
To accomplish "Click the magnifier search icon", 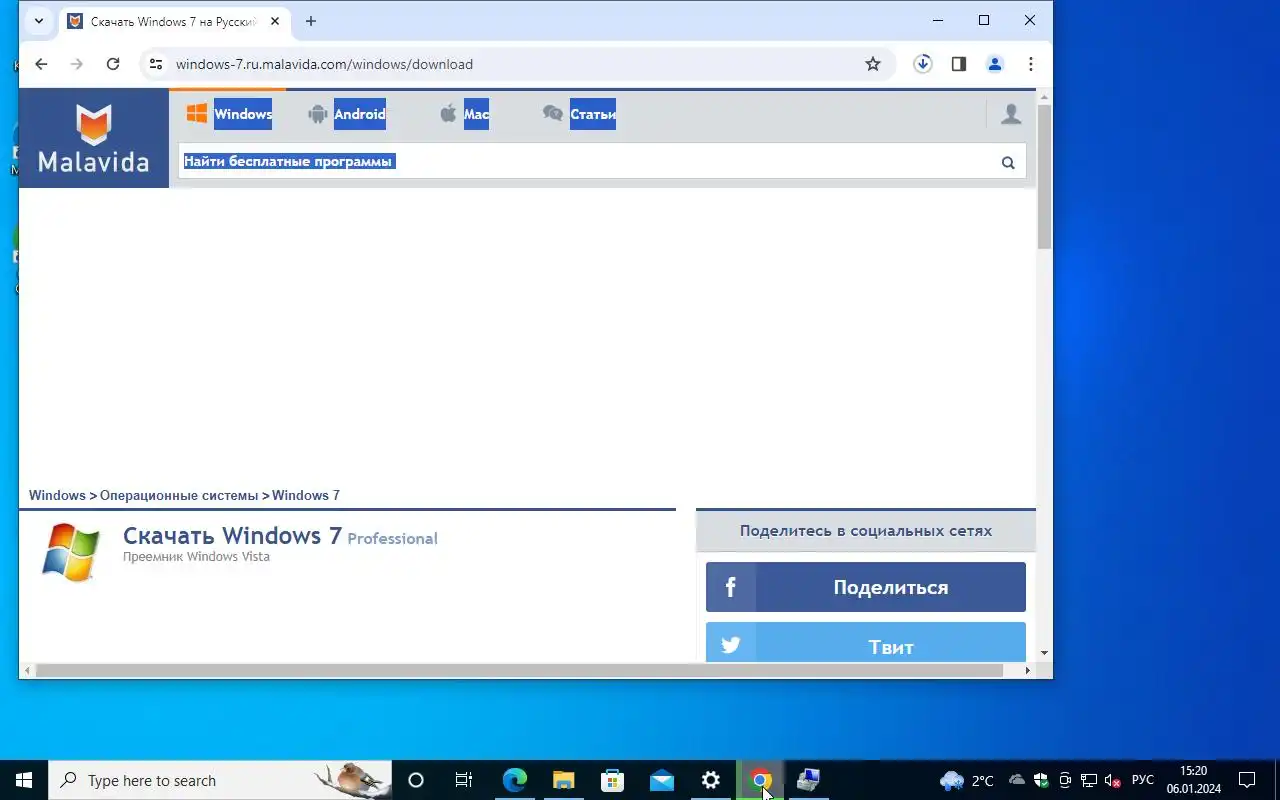I will (1008, 163).
